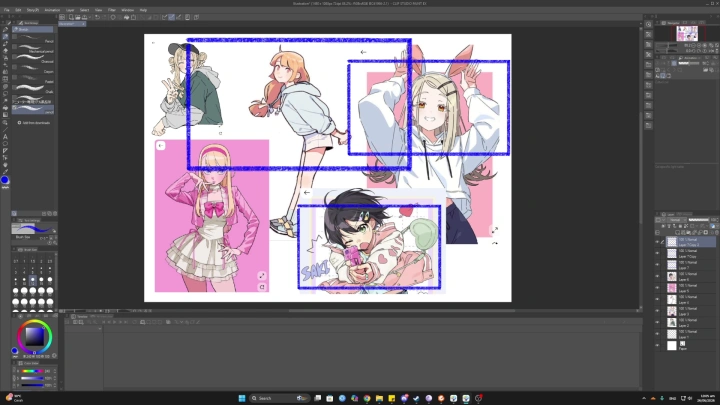Open the dropdown arrow next to Save icon

89,17
